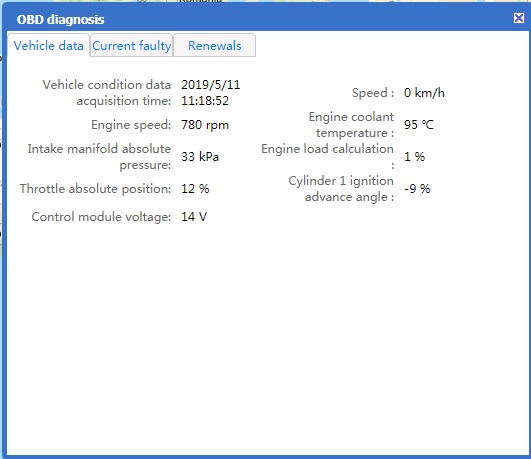531x459 pixels.
Task: Switch to the Current faulty tab
Action: 131,45
